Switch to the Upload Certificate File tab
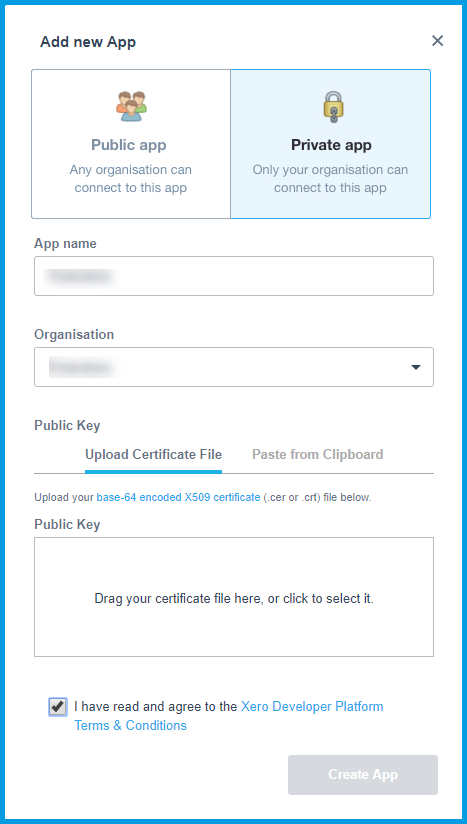This screenshot has width=467, height=824. point(153,455)
